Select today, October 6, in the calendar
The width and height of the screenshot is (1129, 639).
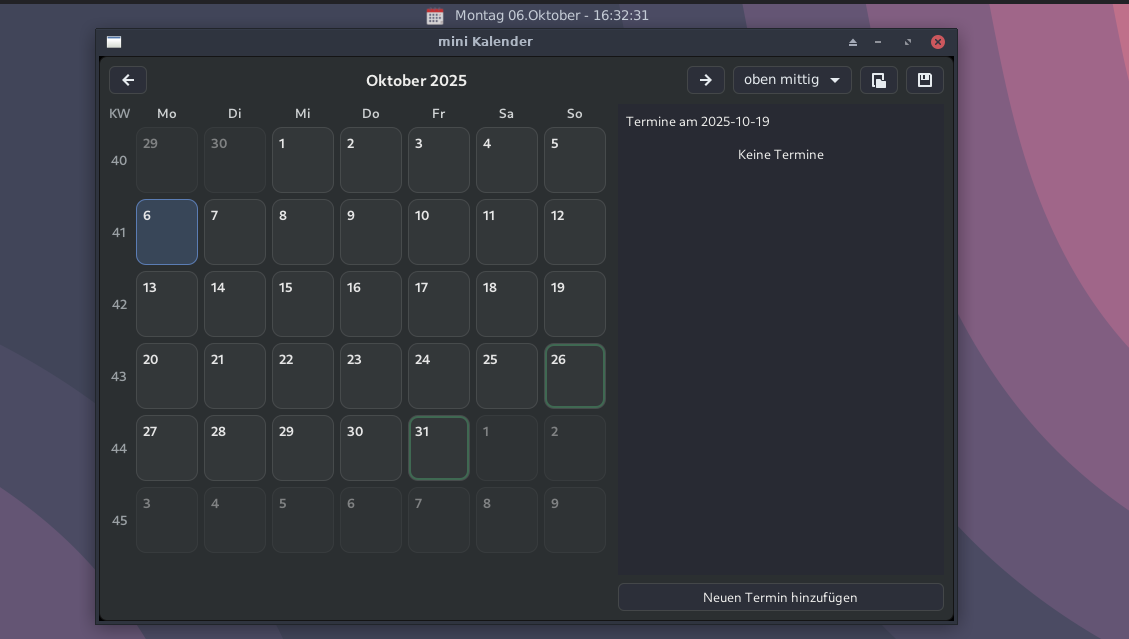tap(167, 232)
